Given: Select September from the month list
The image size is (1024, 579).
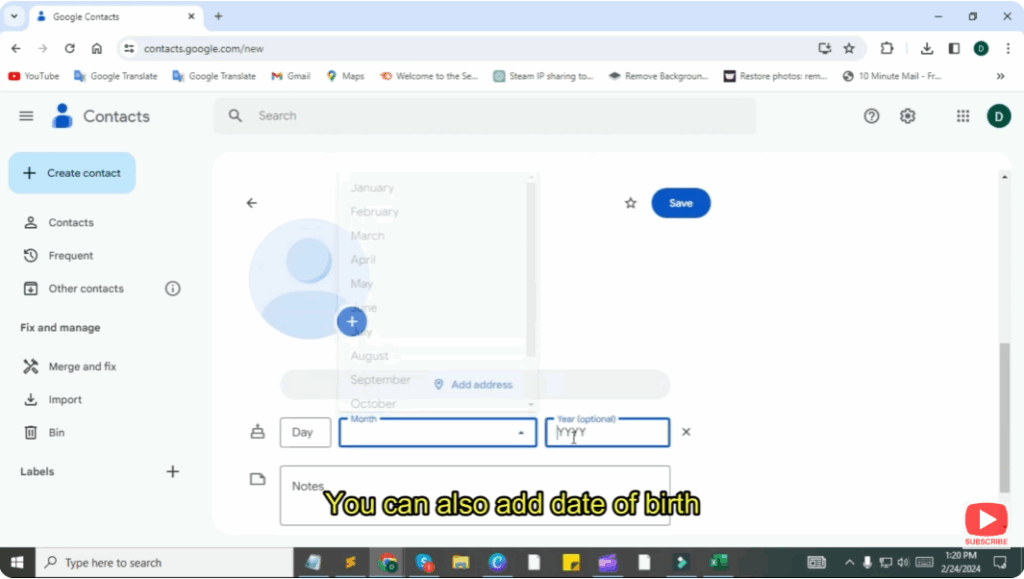Looking at the screenshot, I should click(x=380, y=379).
